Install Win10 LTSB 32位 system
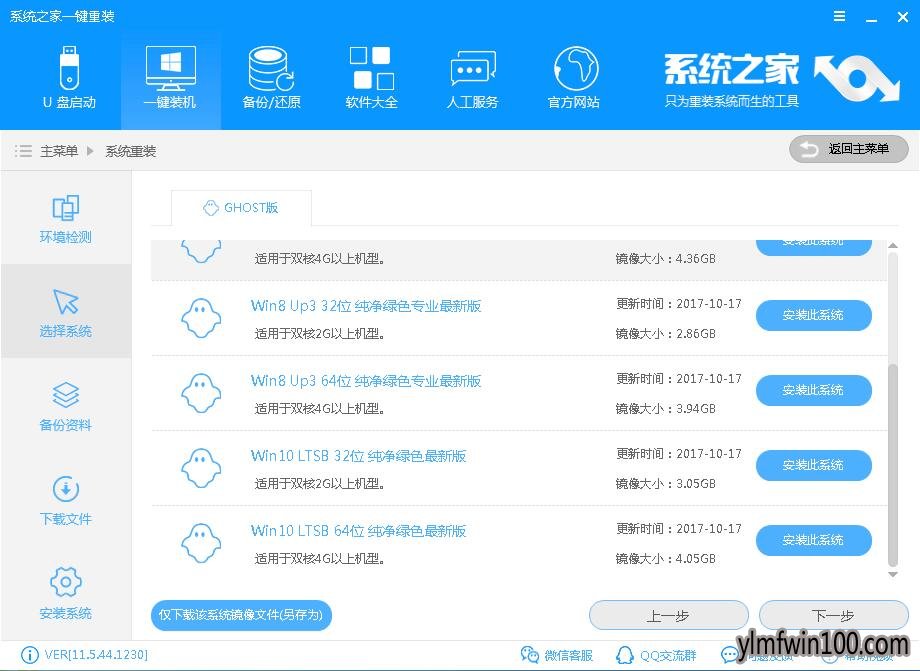 (x=813, y=465)
